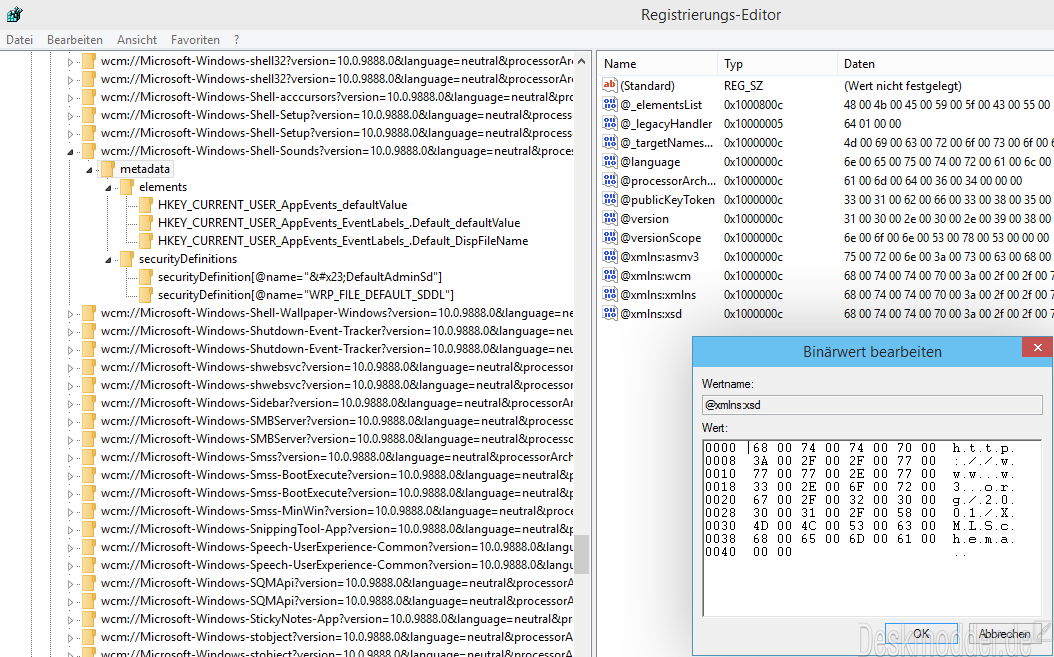Click binary icon of @_elementsList value
Screen dimensions: 1054x657
tap(610, 104)
